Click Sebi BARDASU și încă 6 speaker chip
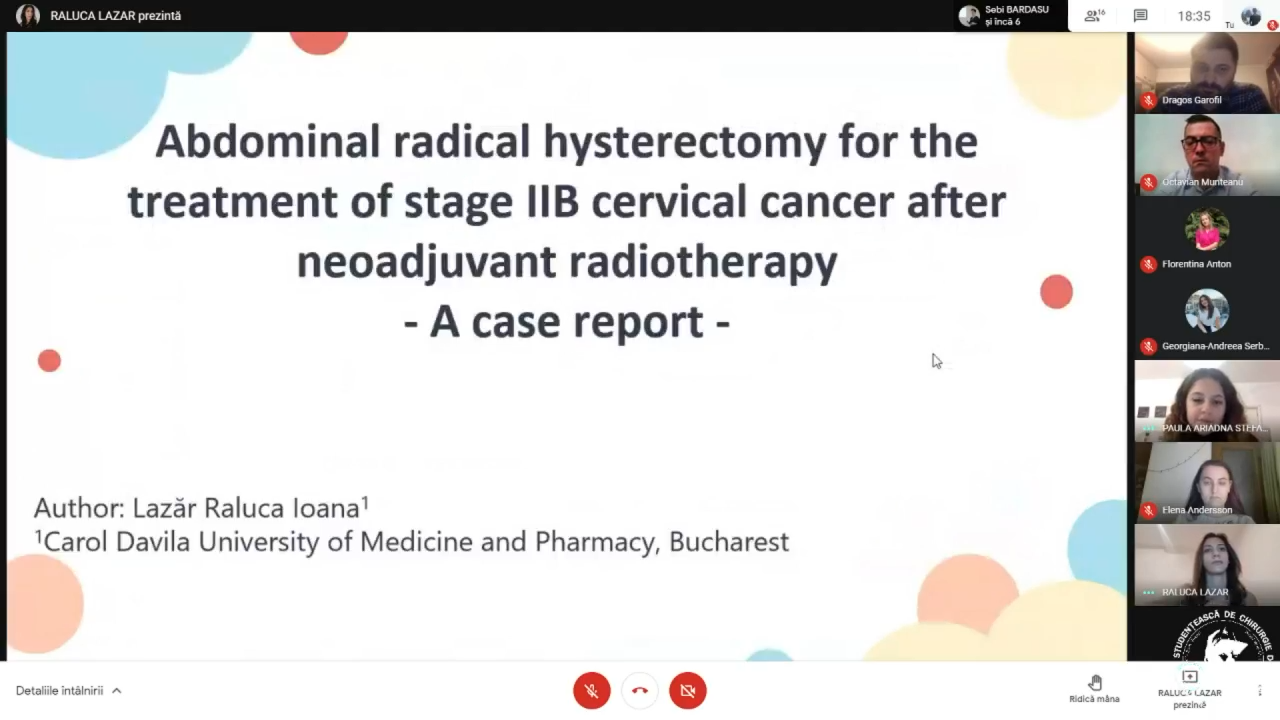This screenshot has height=720, width=1280. (x=1005, y=16)
